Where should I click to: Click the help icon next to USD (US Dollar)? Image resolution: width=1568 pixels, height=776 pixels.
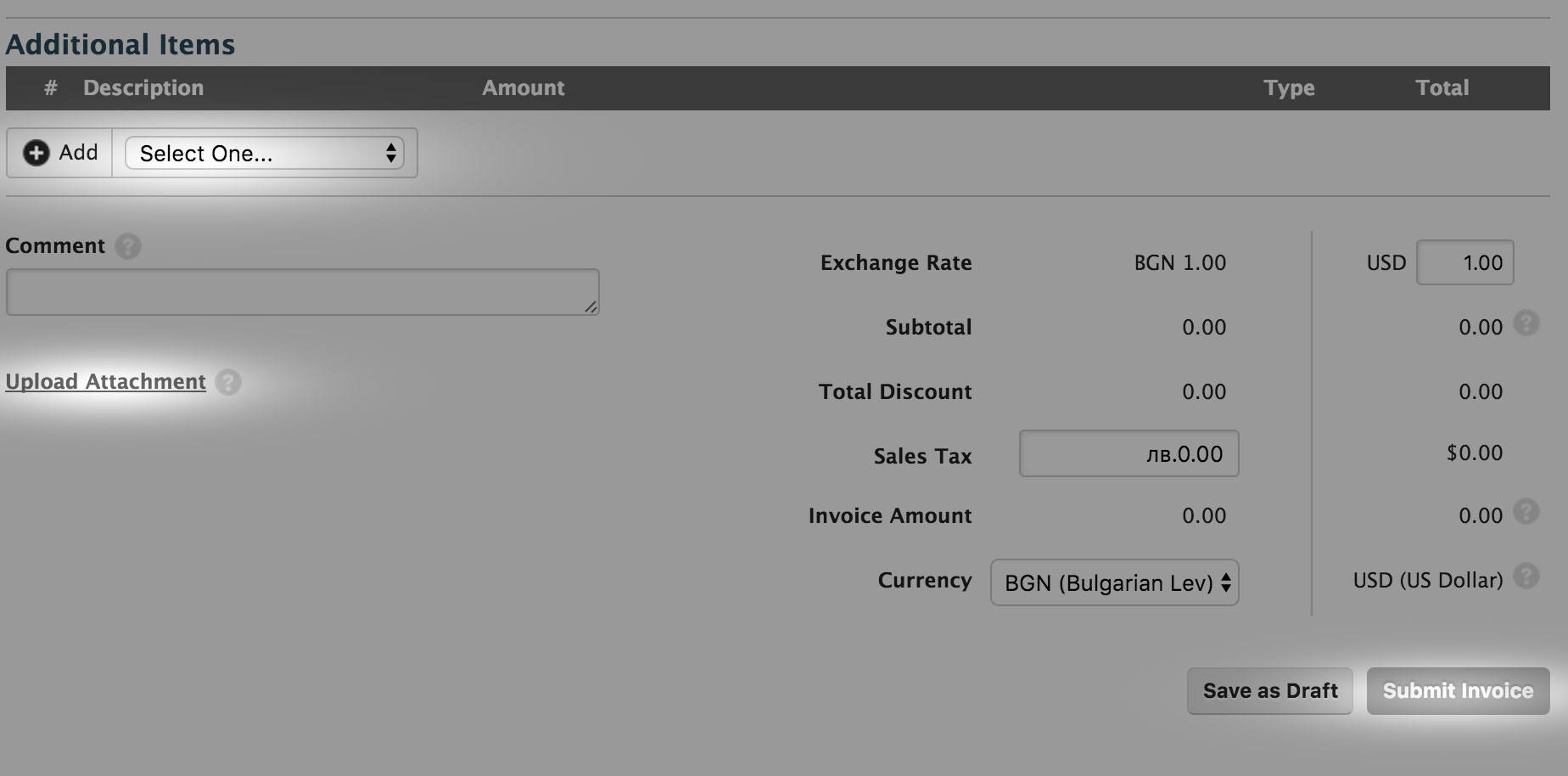click(x=1527, y=576)
